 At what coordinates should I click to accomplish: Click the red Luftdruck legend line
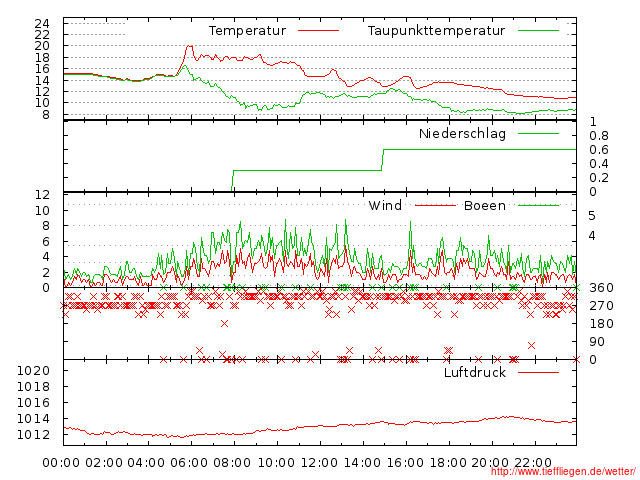coord(538,372)
